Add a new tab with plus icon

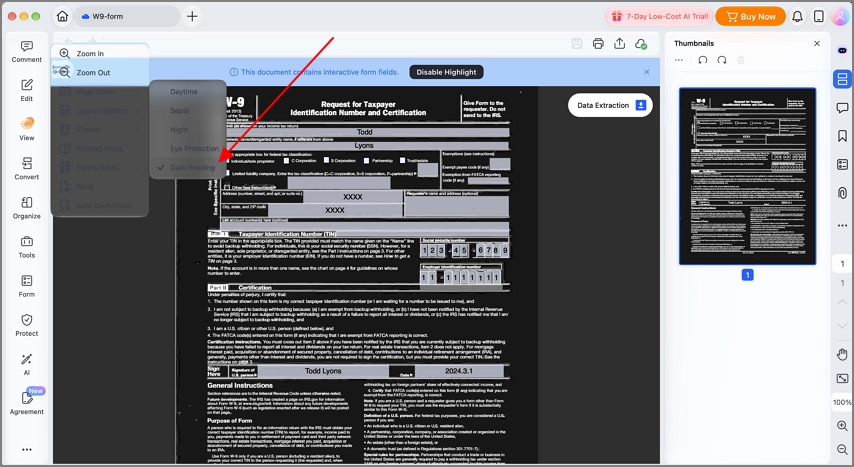pos(192,16)
